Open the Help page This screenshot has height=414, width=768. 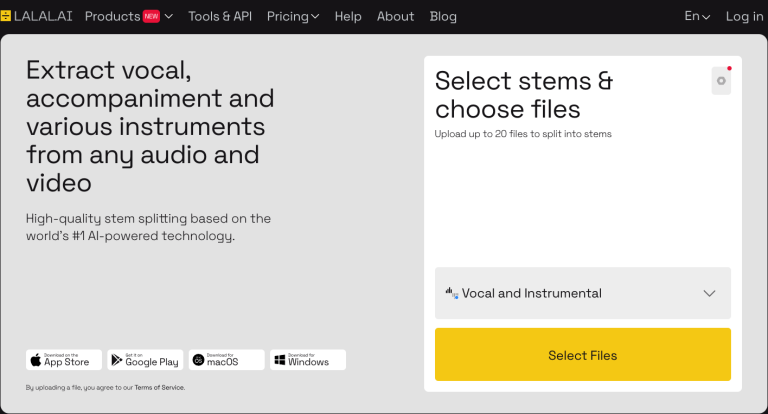pyautogui.click(x=348, y=16)
